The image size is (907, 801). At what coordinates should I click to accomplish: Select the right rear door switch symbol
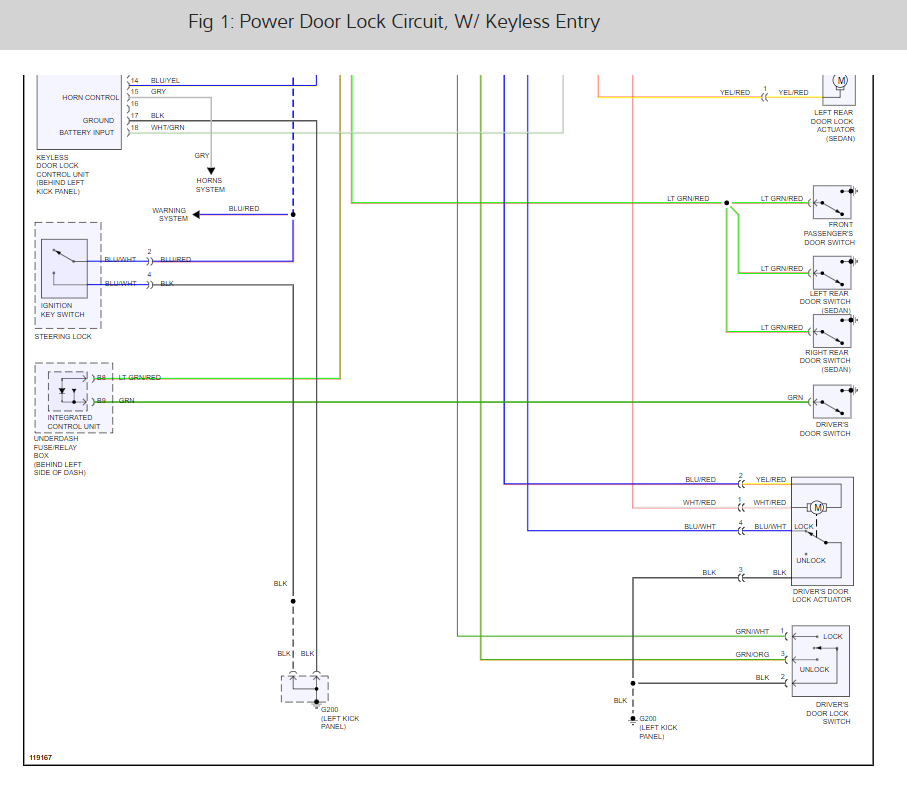pyautogui.click(x=830, y=333)
